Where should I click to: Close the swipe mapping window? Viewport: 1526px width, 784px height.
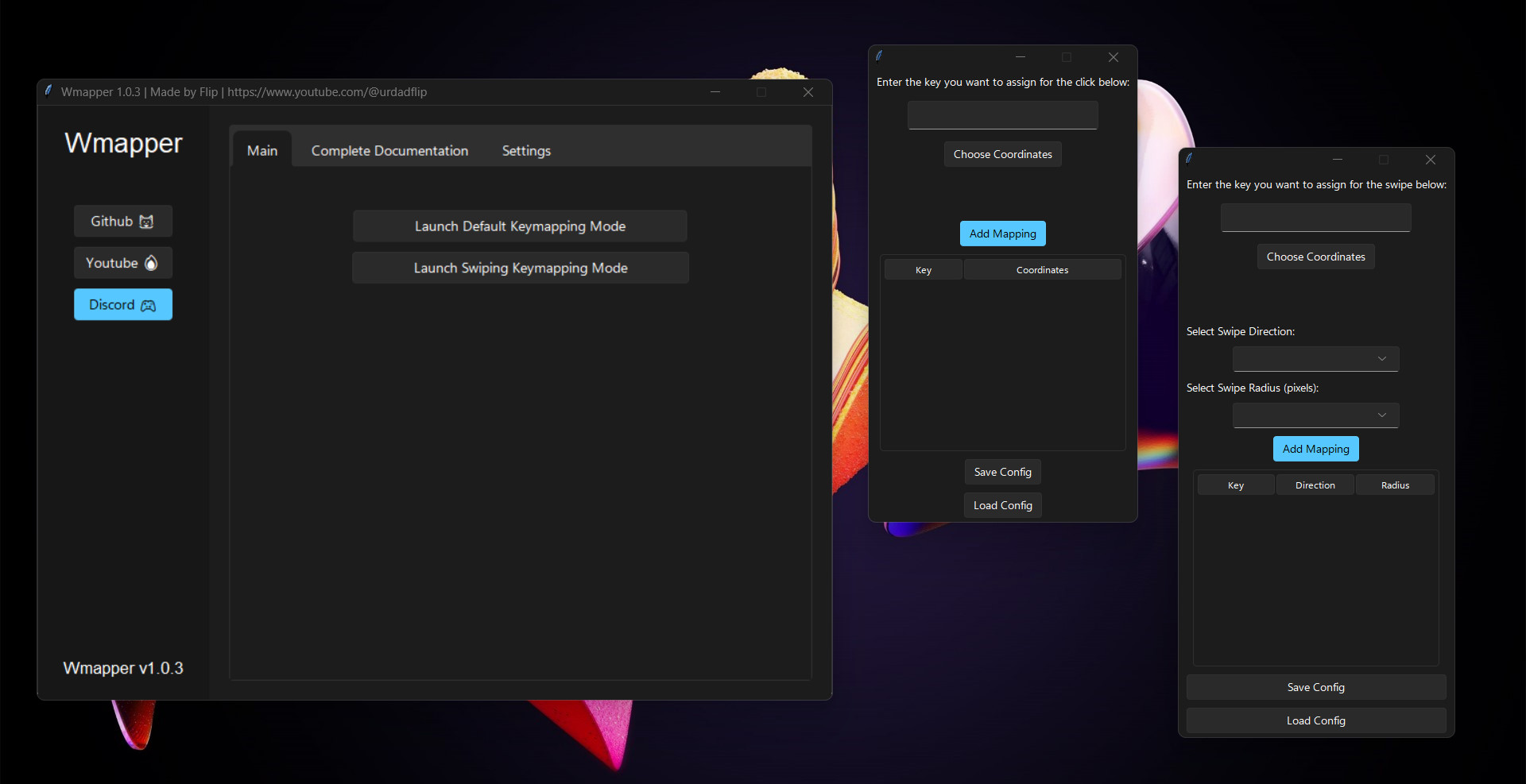click(x=1431, y=160)
